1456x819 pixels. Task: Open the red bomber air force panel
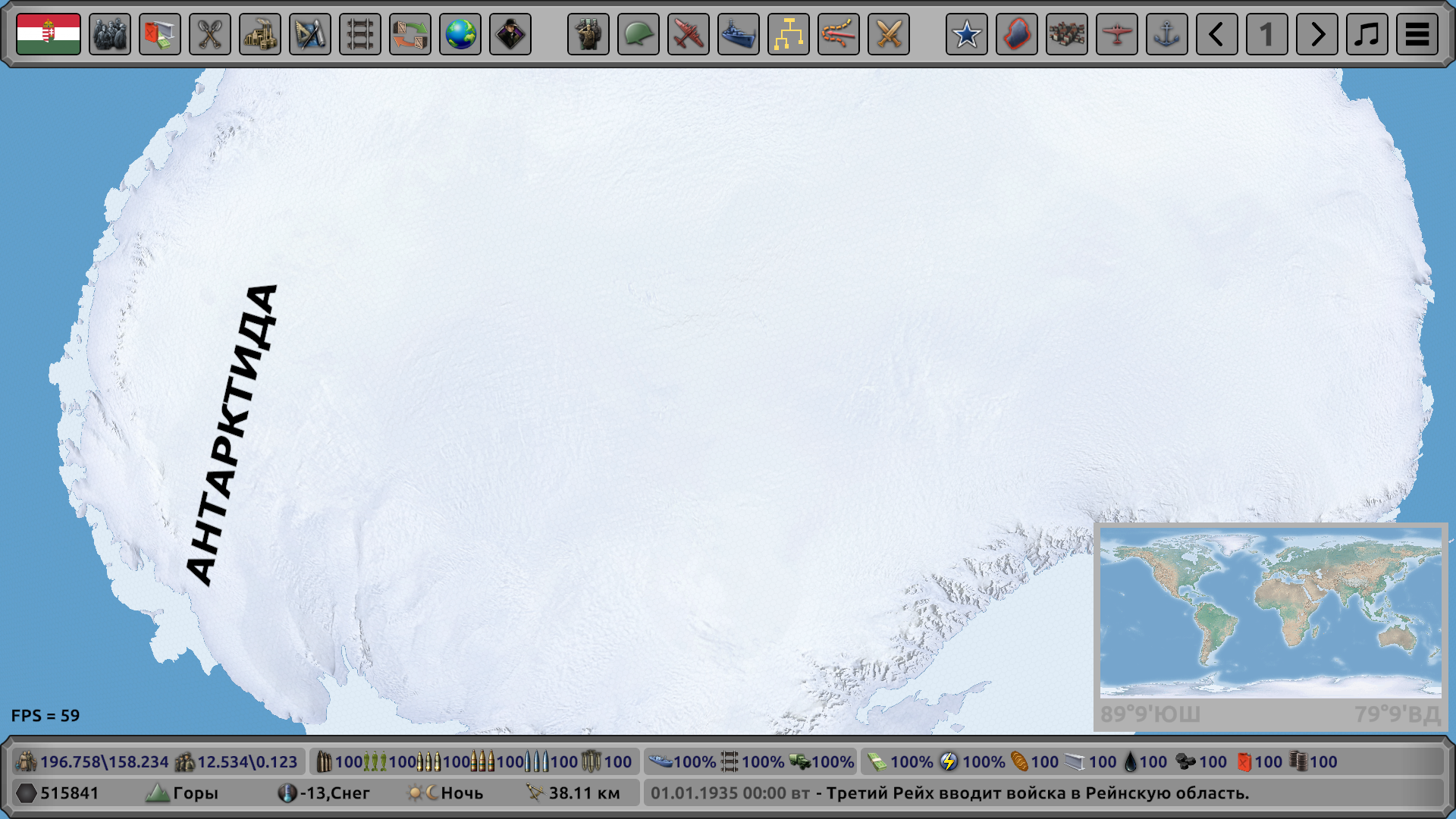689,34
